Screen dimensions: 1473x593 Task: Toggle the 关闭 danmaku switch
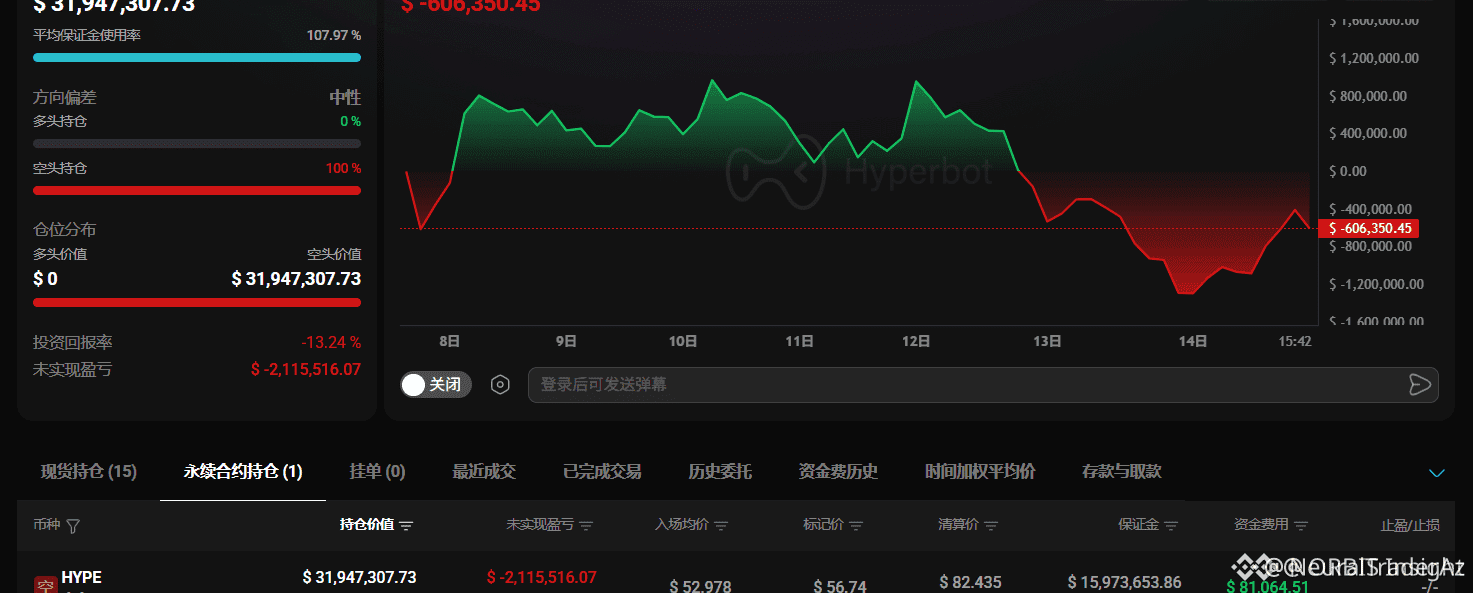[436, 385]
